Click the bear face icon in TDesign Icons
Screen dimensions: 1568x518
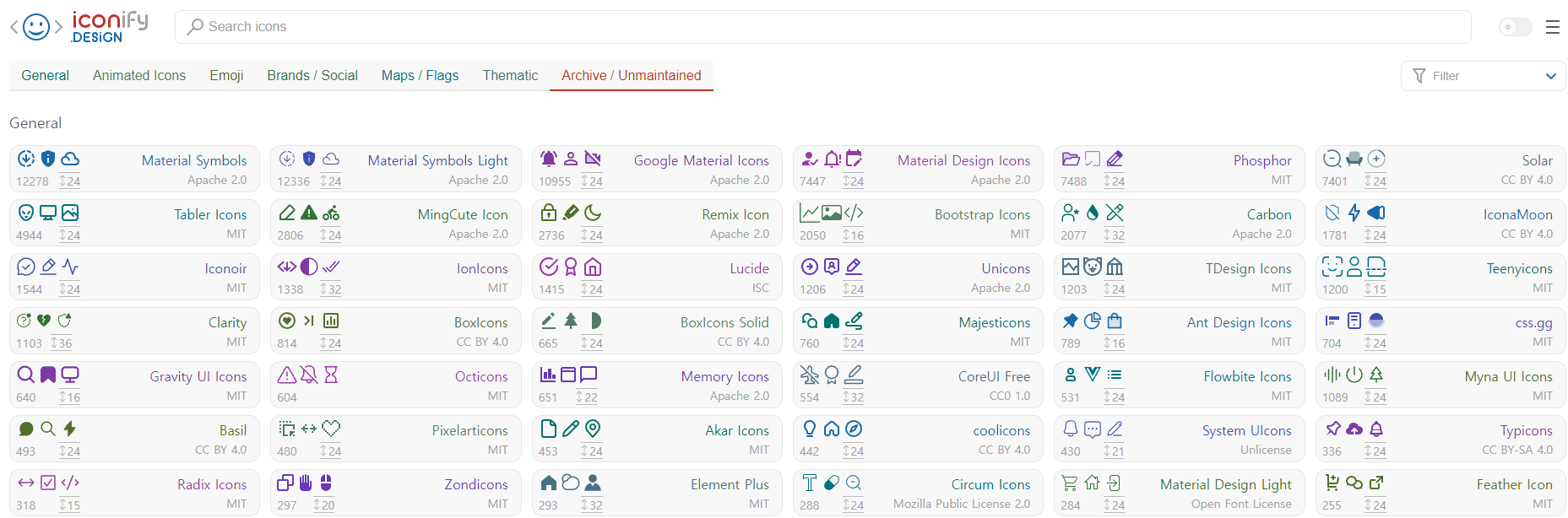pyautogui.click(x=1093, y=267)
